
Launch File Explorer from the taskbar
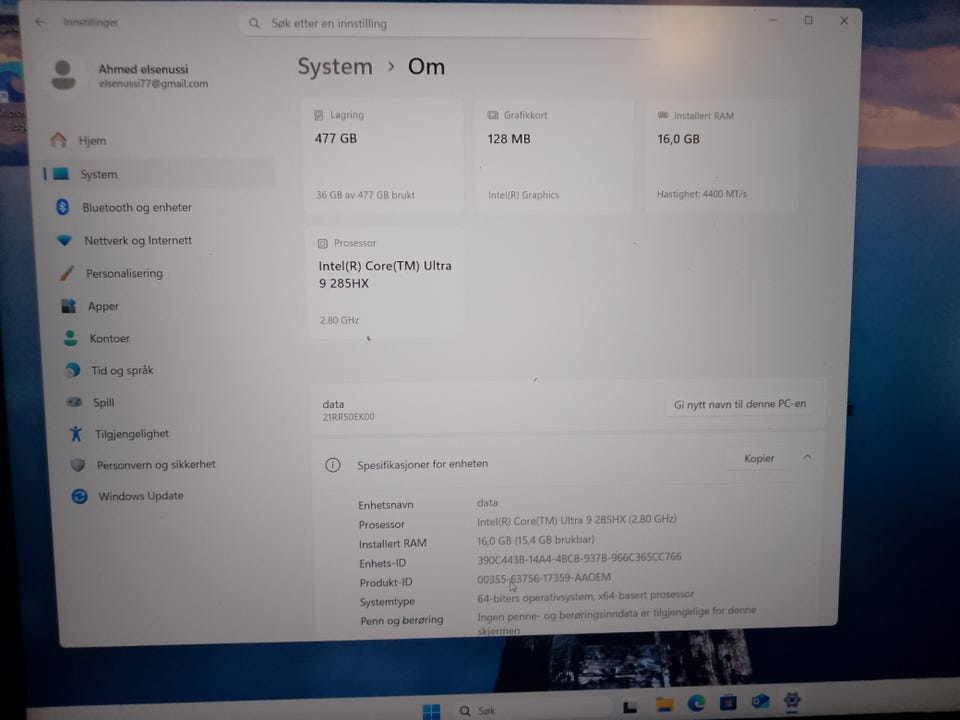coord(664,705)
